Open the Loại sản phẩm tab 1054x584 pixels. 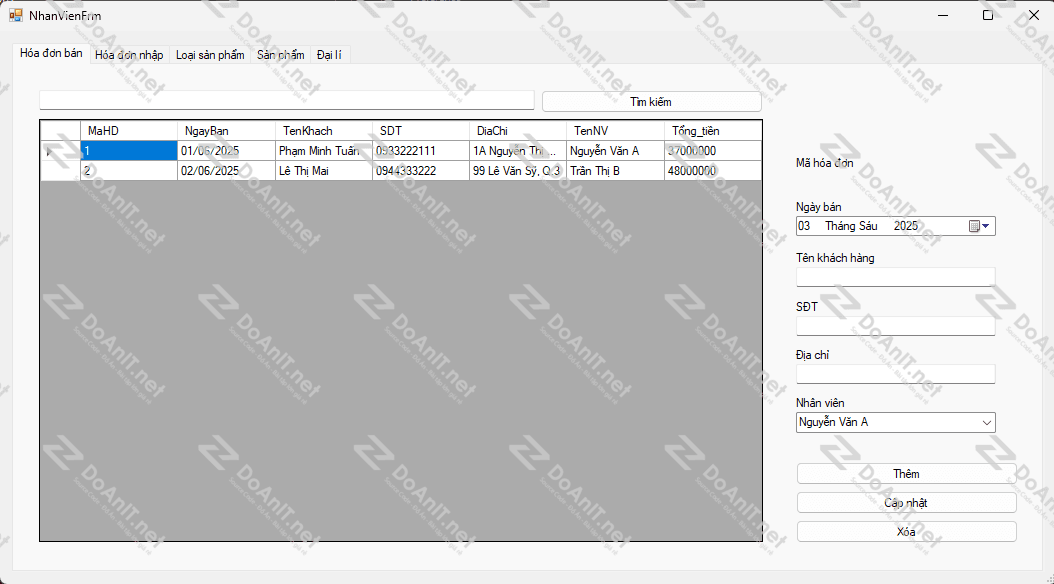(210, 55)
